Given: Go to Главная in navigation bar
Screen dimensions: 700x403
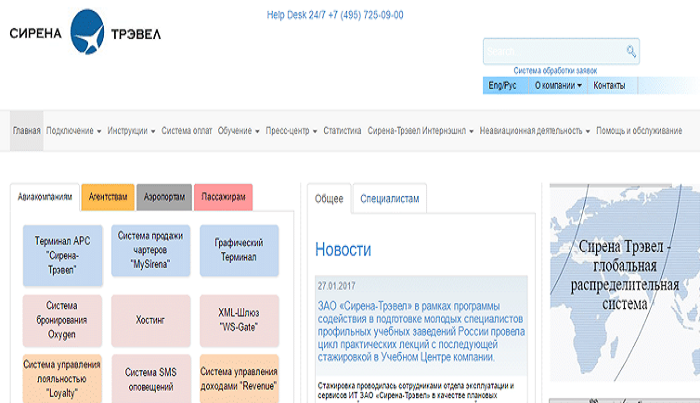Looking at the screenshot, I should pos(27,131).
